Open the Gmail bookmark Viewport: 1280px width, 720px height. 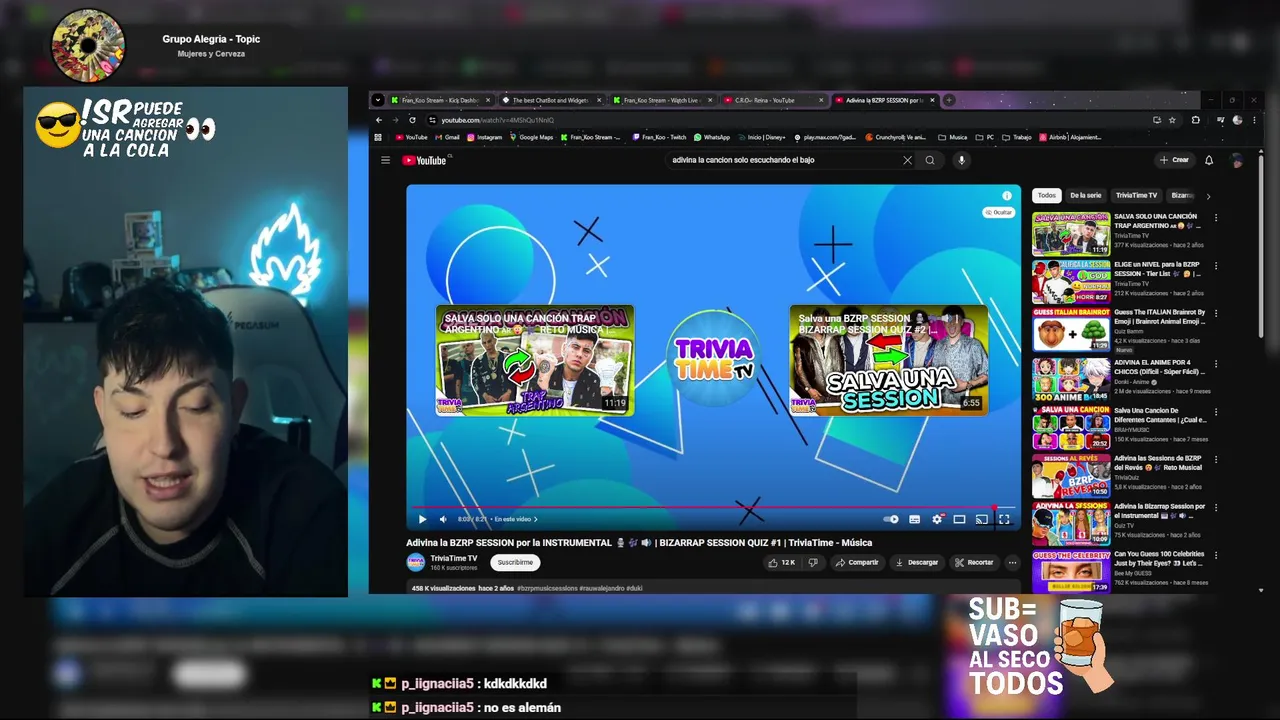448,137
